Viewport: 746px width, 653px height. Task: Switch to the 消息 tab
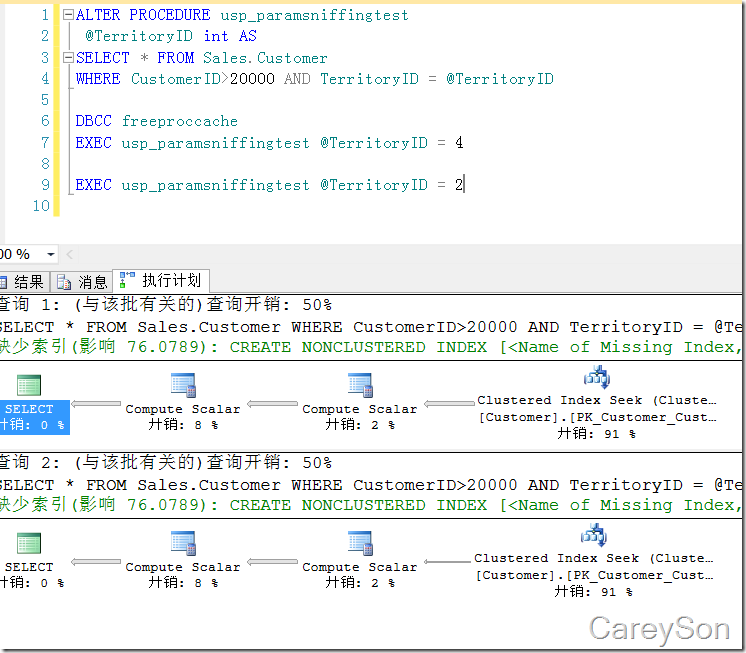pos(82,282)
